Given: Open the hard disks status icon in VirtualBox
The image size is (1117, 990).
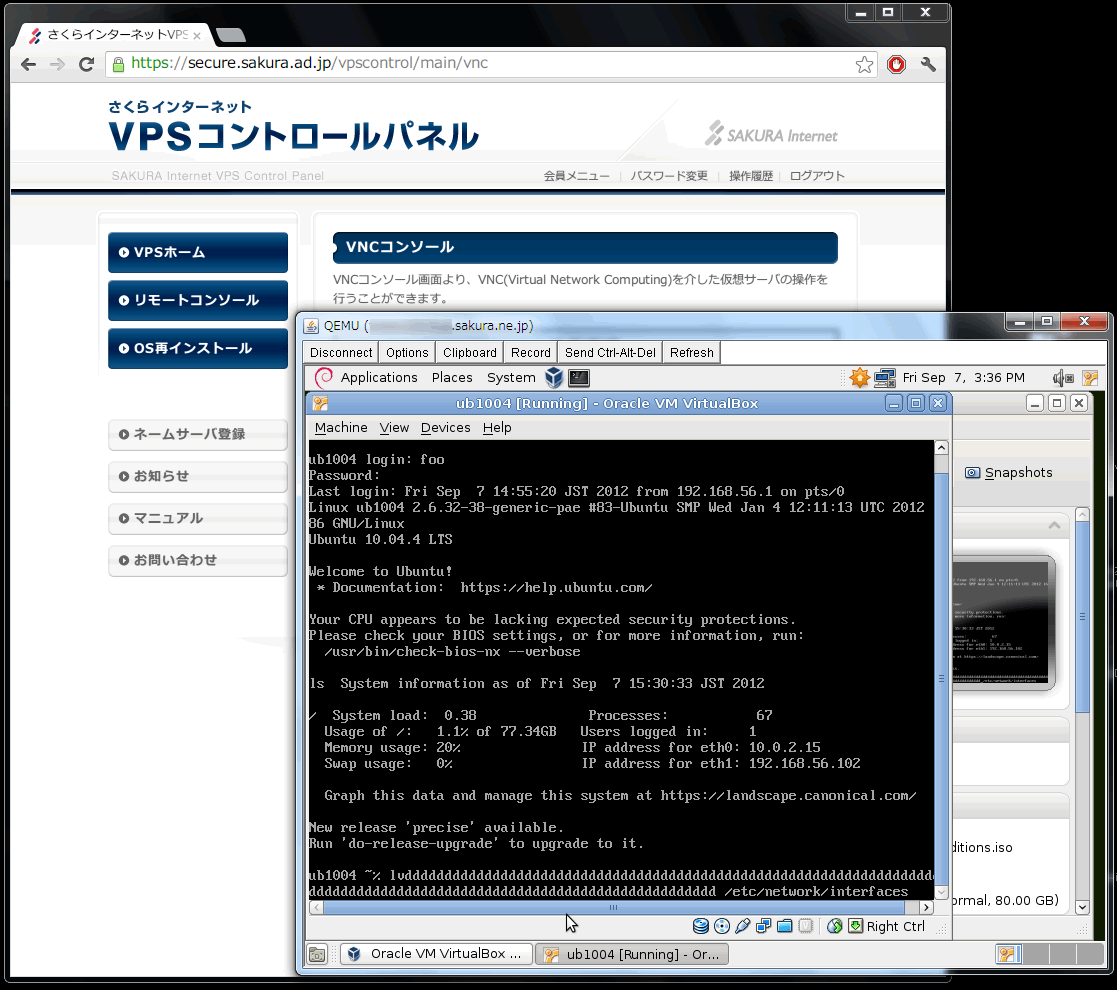Looking at the screenshot, I should (x=700, y=926).
